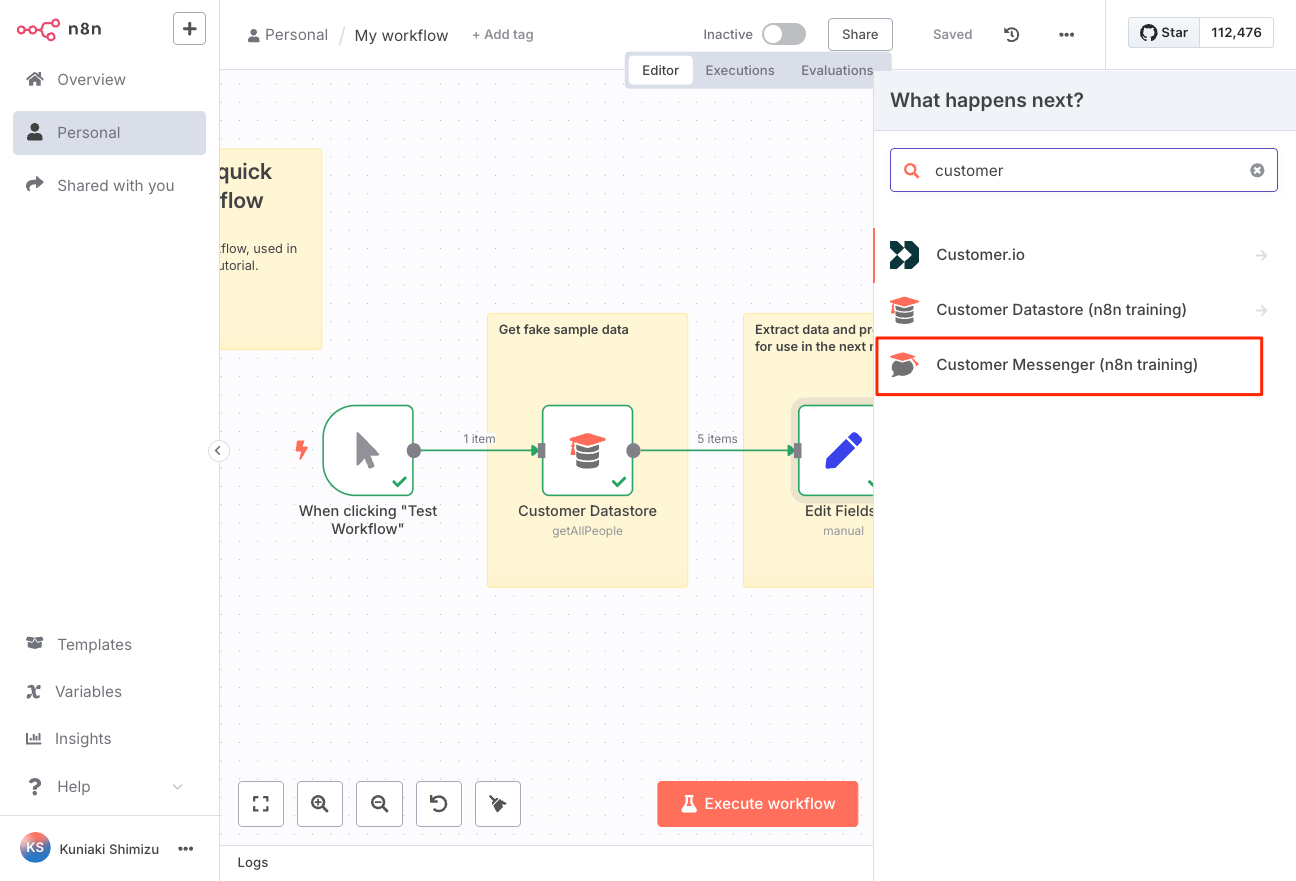Screen dimensions: 1296x881
Task: Click the trigger lightning bolt icon
Action: point(301,450)
